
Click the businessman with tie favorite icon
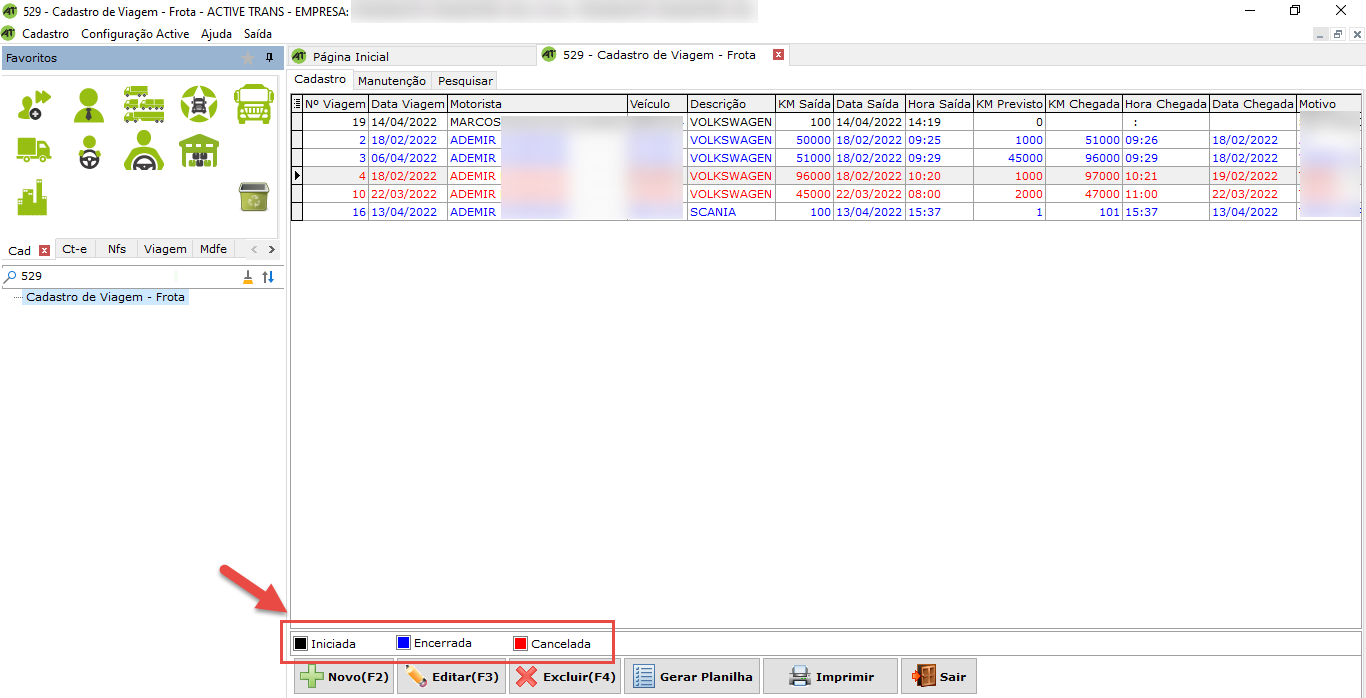[x=88, y=104]
